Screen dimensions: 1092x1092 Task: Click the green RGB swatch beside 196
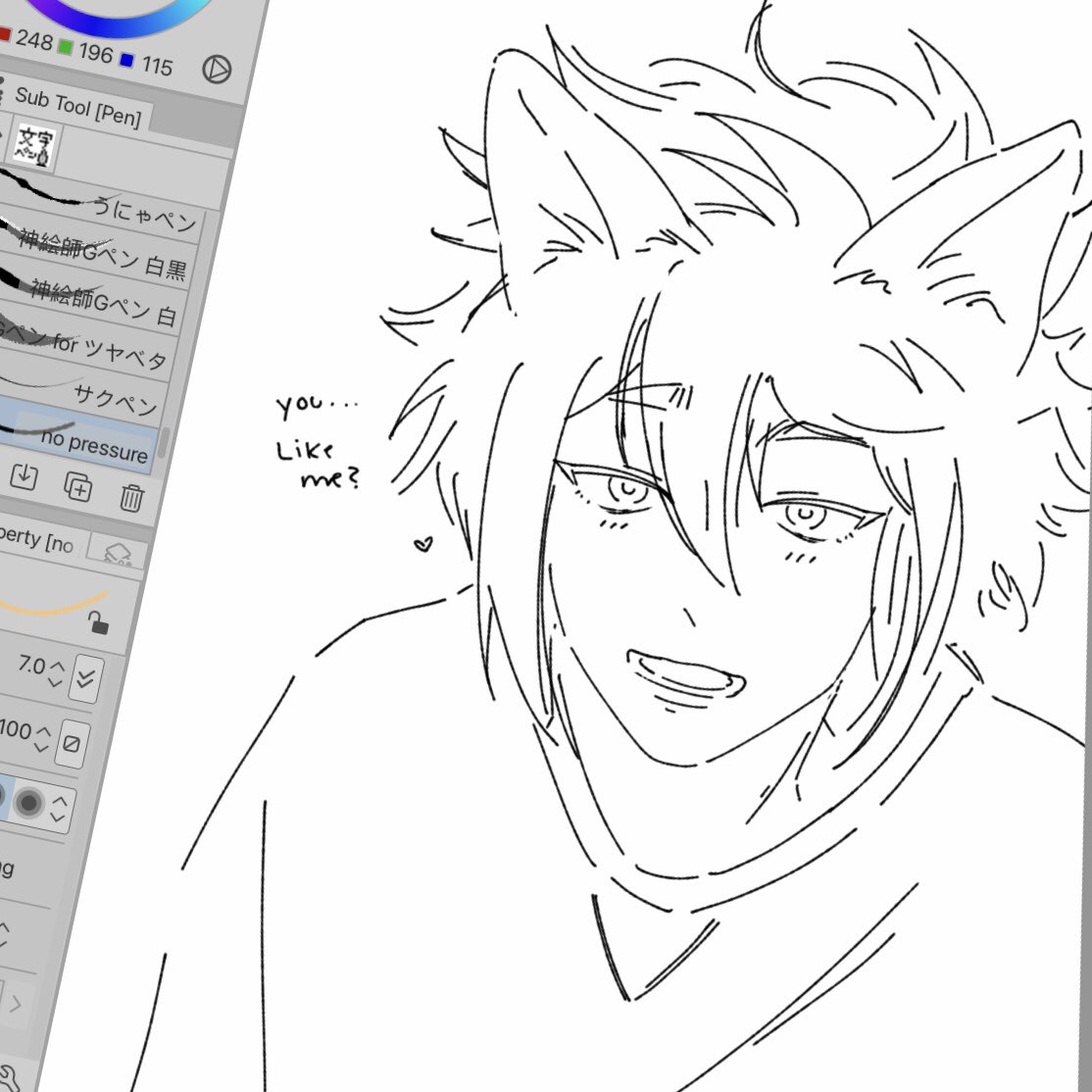66,47
